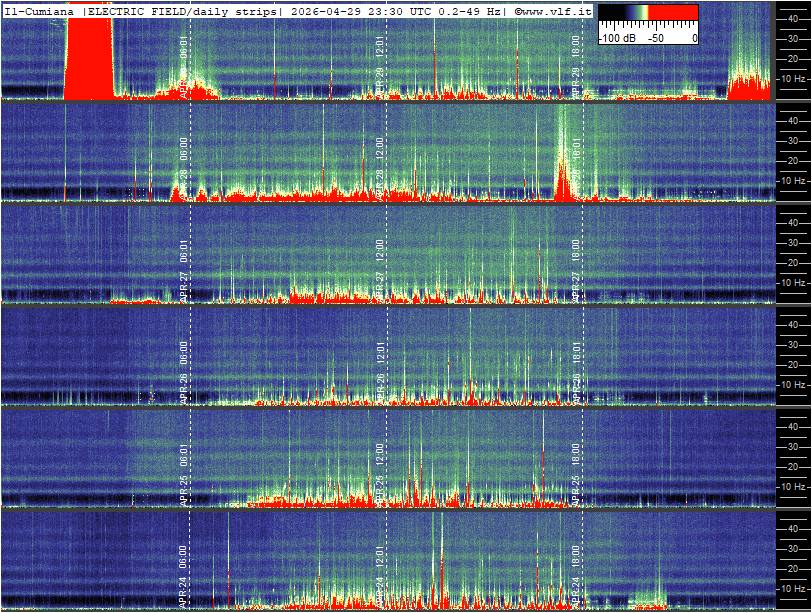Screen dimensions: 812x613
Task: Click the -50 label on color legend
Action: (656, 38)
